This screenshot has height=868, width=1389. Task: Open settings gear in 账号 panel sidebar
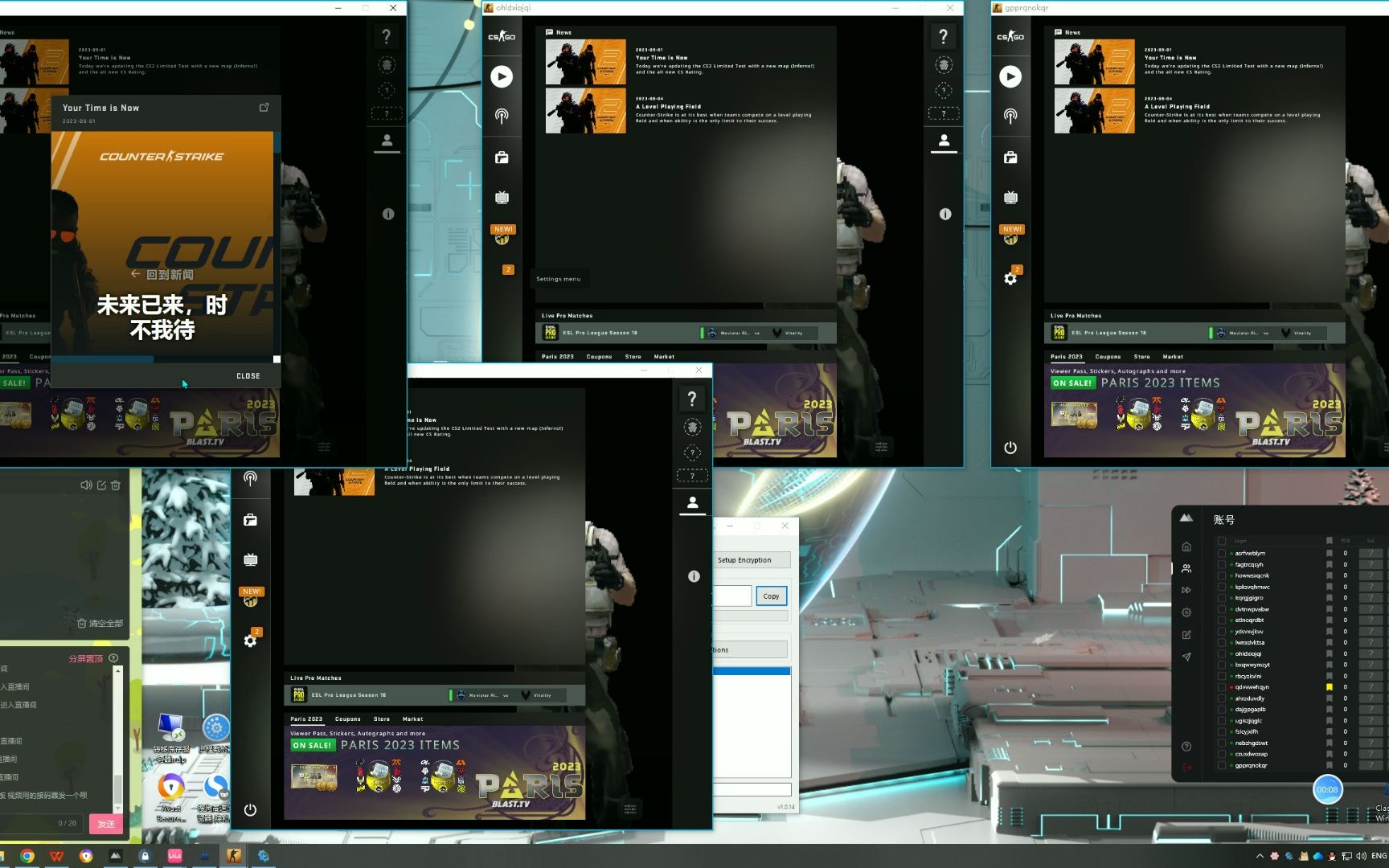click(x=1186, y=612)
